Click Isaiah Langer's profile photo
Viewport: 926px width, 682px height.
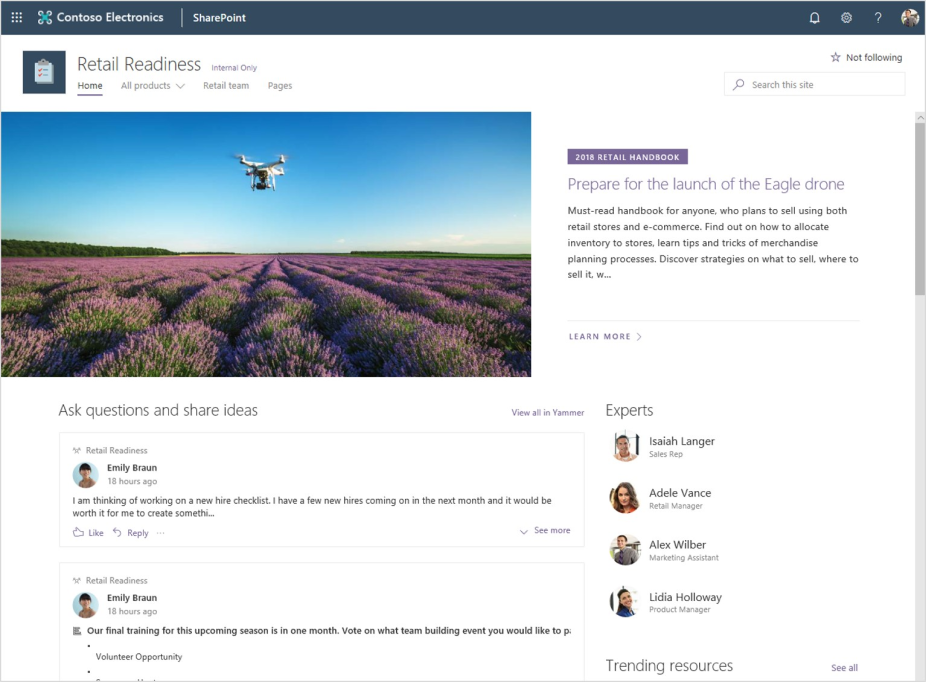tap(625, 446)
